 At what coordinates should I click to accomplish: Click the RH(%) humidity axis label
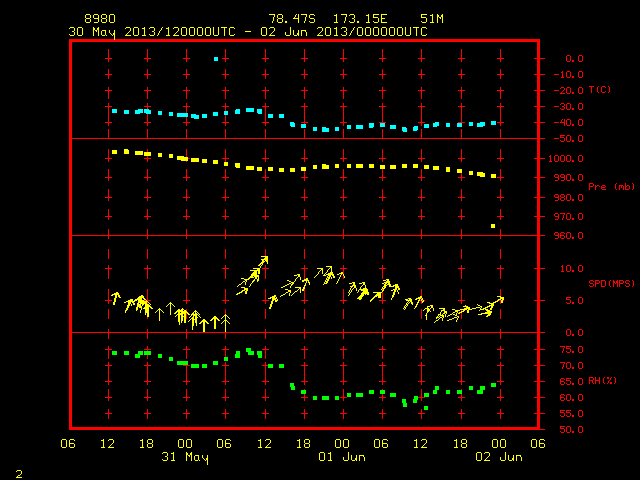pyautogui.click(x=602, y=380)
